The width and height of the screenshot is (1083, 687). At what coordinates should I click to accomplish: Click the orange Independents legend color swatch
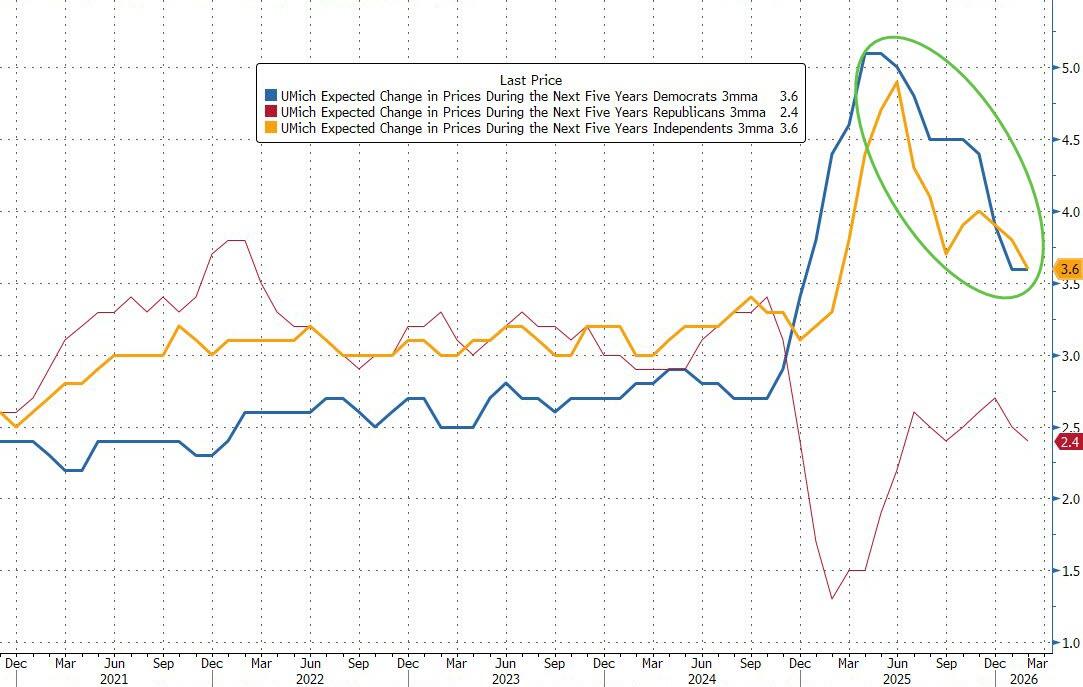[271, 129]
